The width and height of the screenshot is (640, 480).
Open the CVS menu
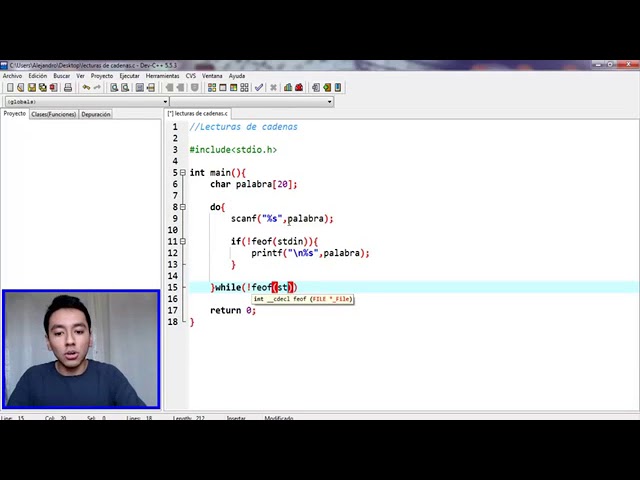[x=191, y=76]
